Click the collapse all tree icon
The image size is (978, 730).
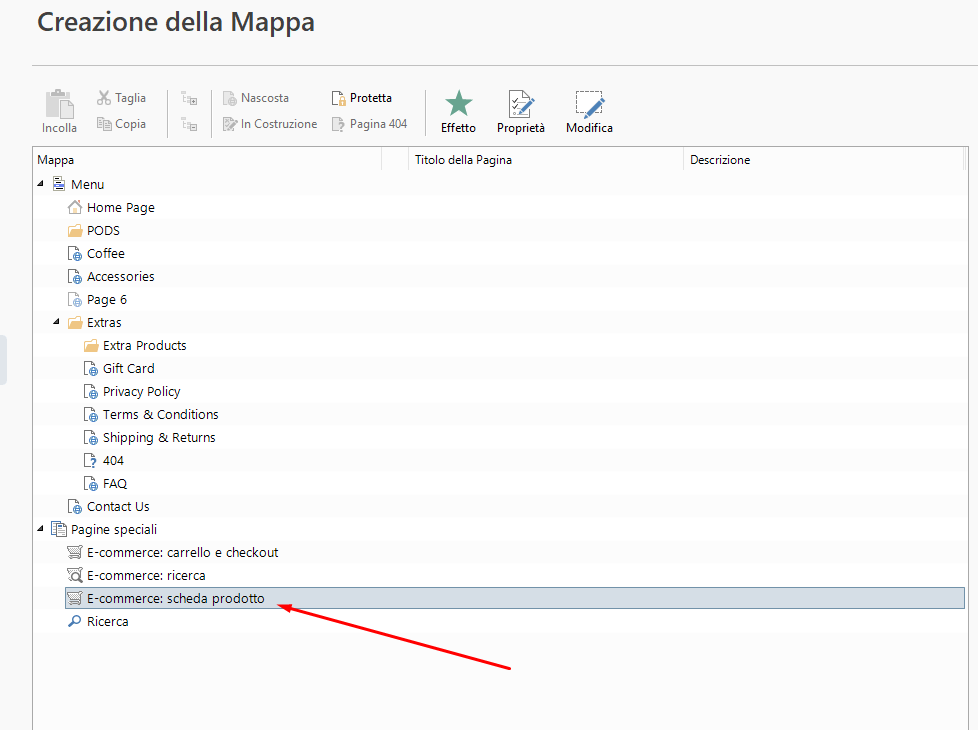pos(189,124)
